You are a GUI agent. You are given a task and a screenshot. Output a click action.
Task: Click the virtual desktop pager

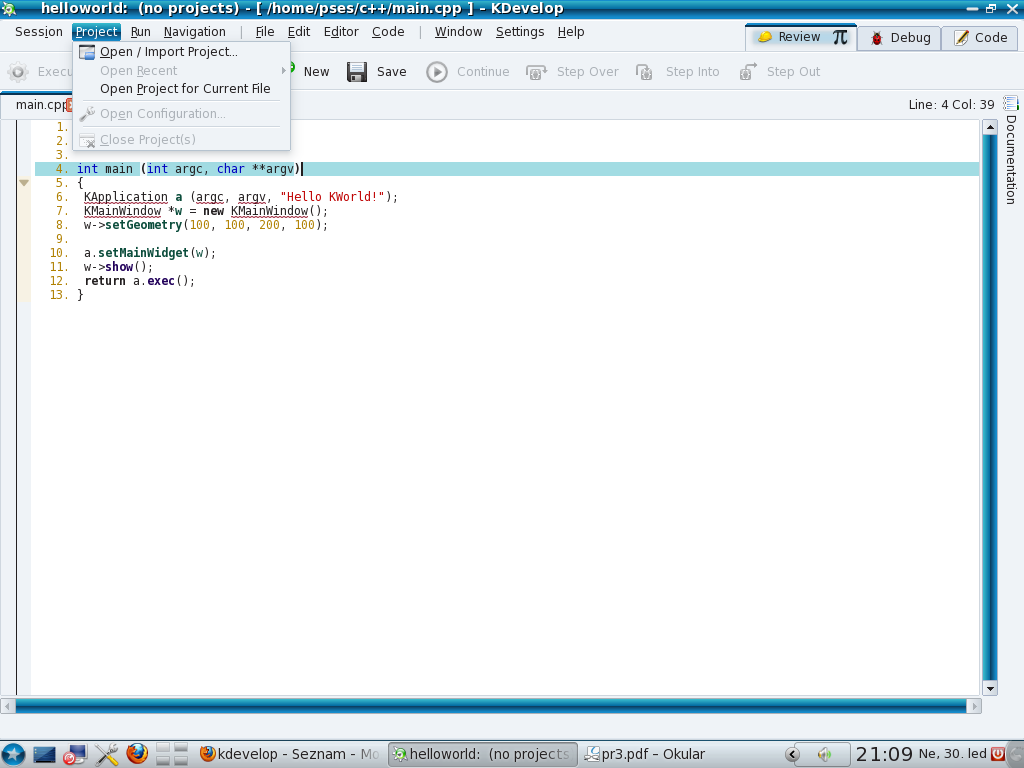[x=172, y=754]
